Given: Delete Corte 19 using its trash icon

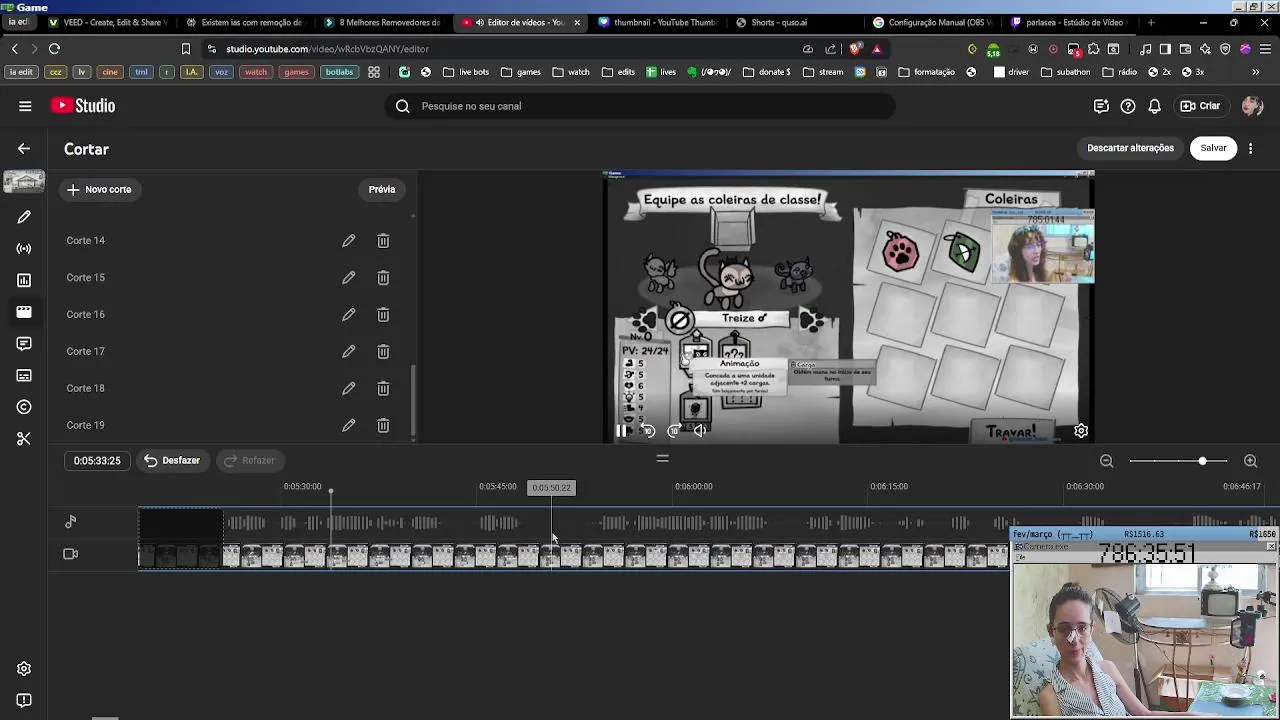Looking at the screenshot, I should click(x=383, y=426).
